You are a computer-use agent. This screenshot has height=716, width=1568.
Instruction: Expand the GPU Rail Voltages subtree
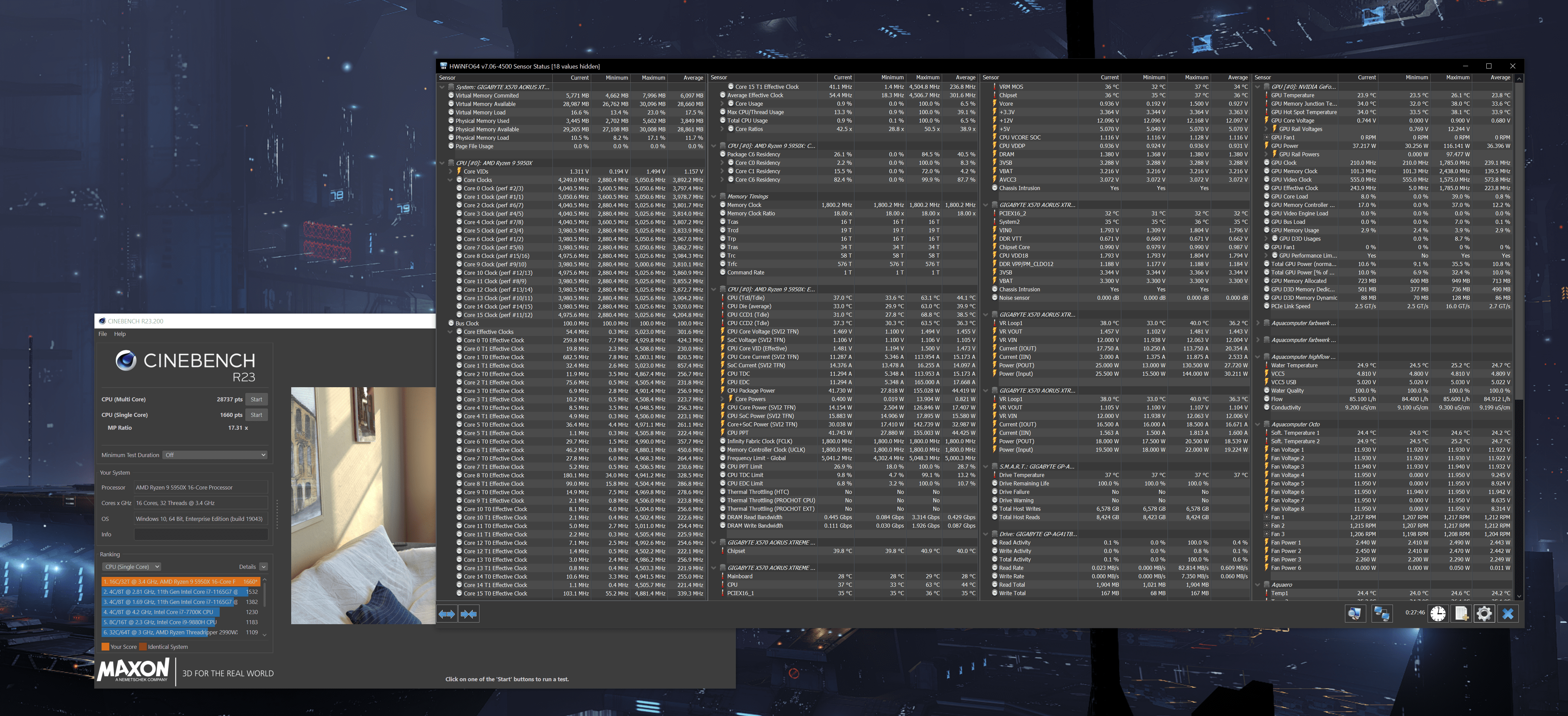pyautogui.click(x=1266, y=129)
